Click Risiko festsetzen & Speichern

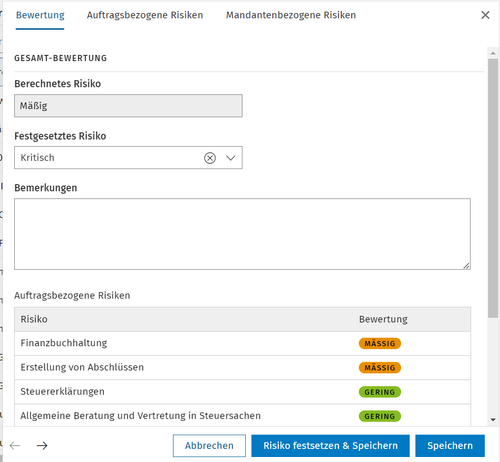pyautogui.click(x=330, y=445)
